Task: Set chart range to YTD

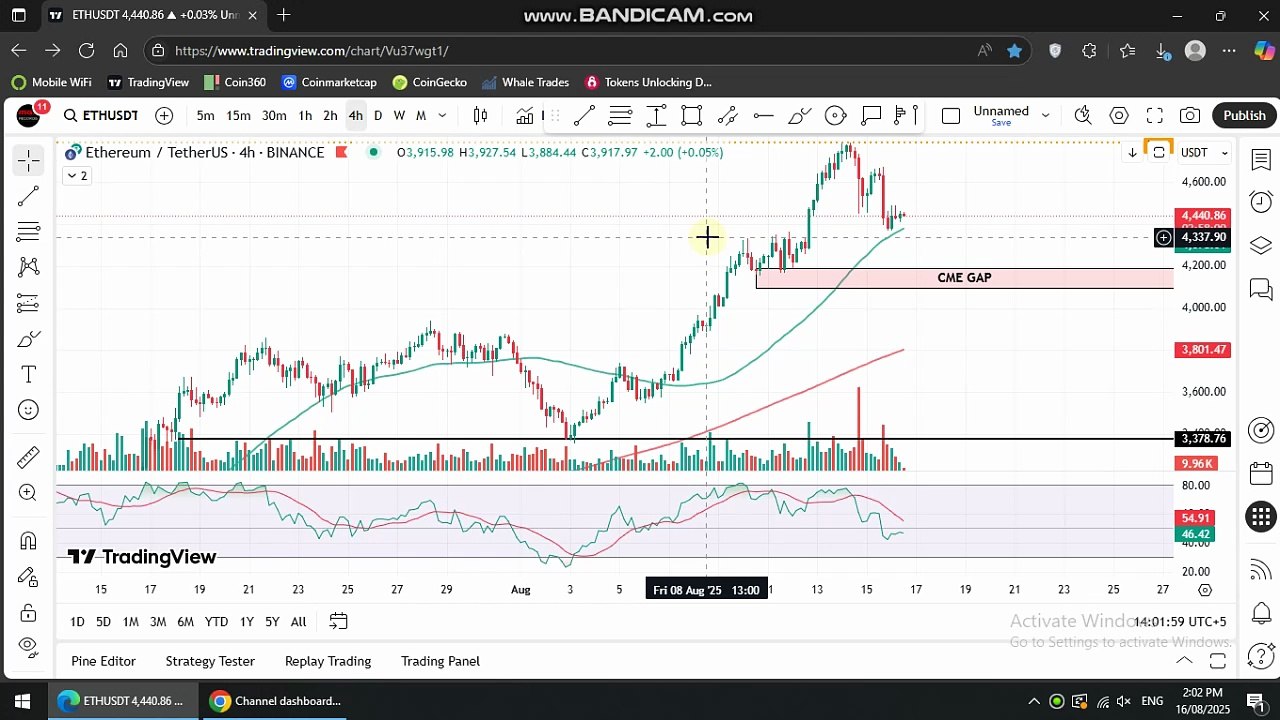Action: coord(216,622)
